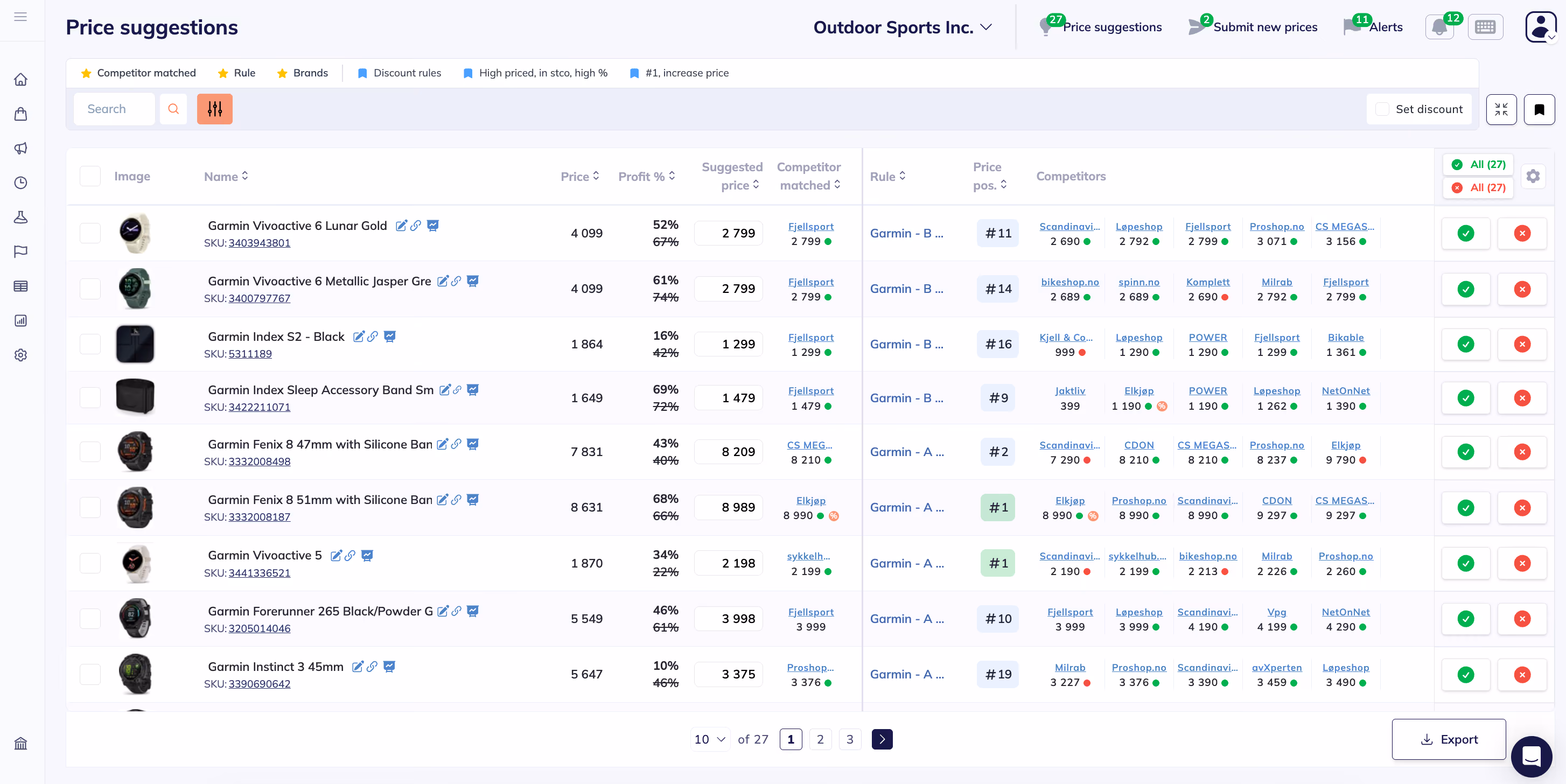
Task: Open the shopping bag sidebar icon
Action: tap(20, 114)
